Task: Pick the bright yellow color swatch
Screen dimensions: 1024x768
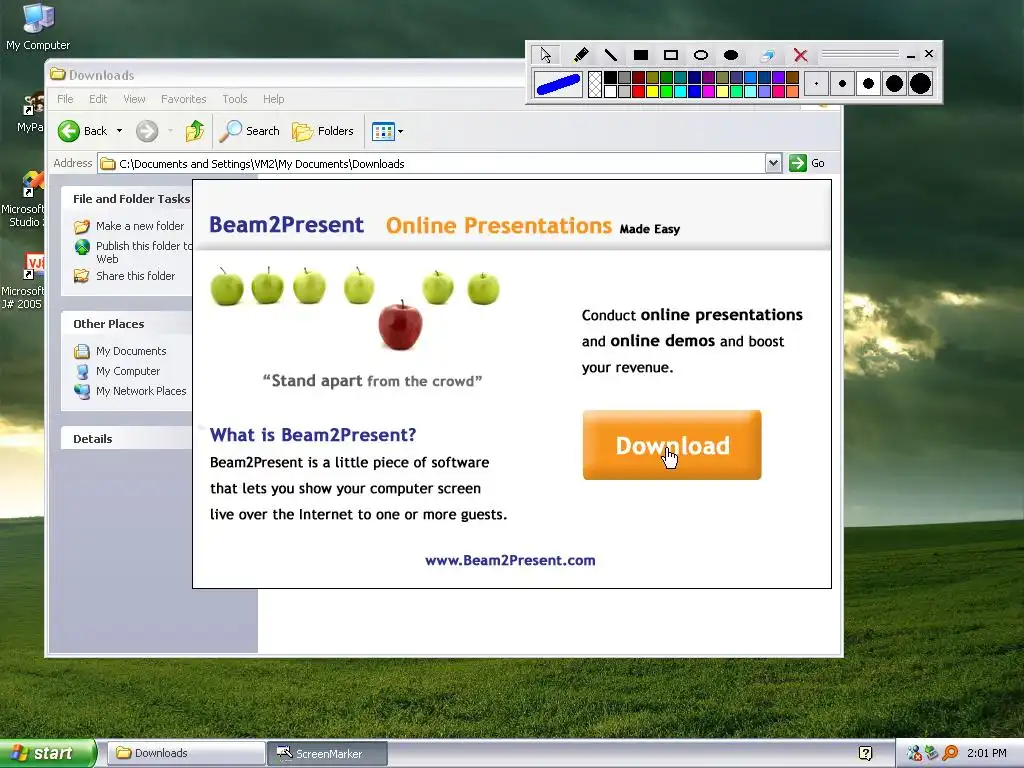Action: 652,91
